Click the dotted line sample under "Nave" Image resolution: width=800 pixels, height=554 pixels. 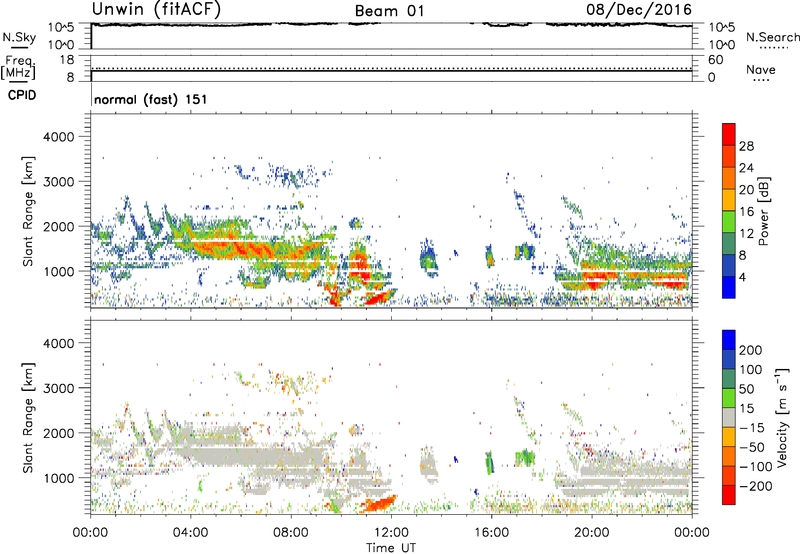(x=761, y=80)
